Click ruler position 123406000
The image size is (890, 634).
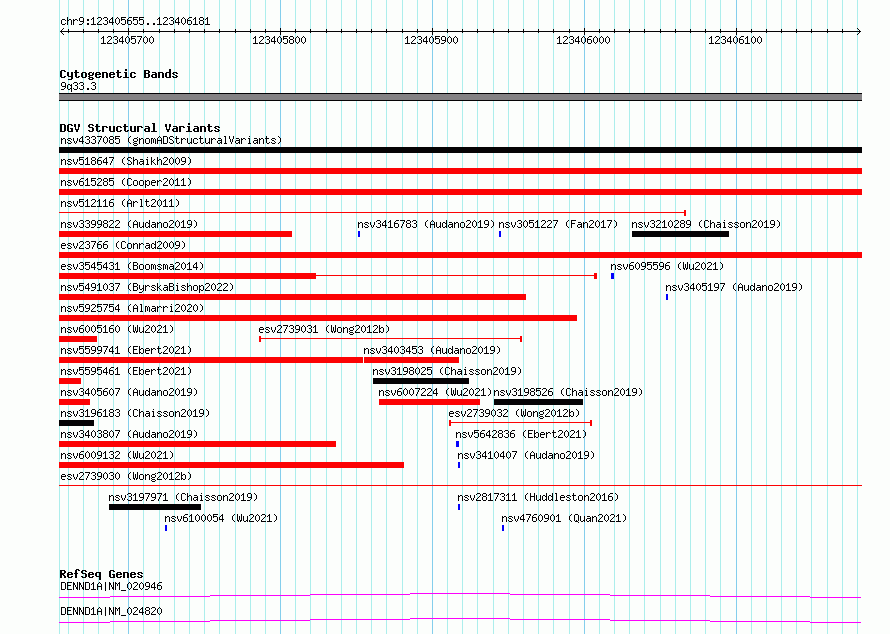coord(583,40)
